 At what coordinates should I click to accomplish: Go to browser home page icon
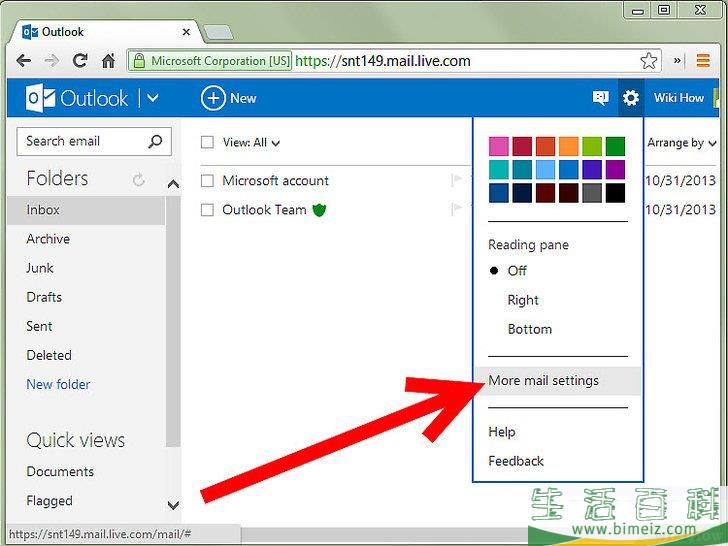point(108,60)
